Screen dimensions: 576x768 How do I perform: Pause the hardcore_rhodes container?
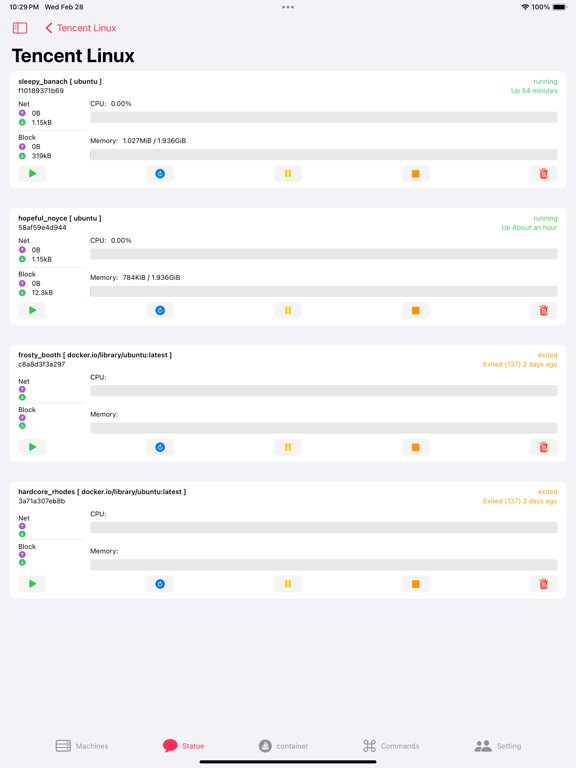point(288,583)
